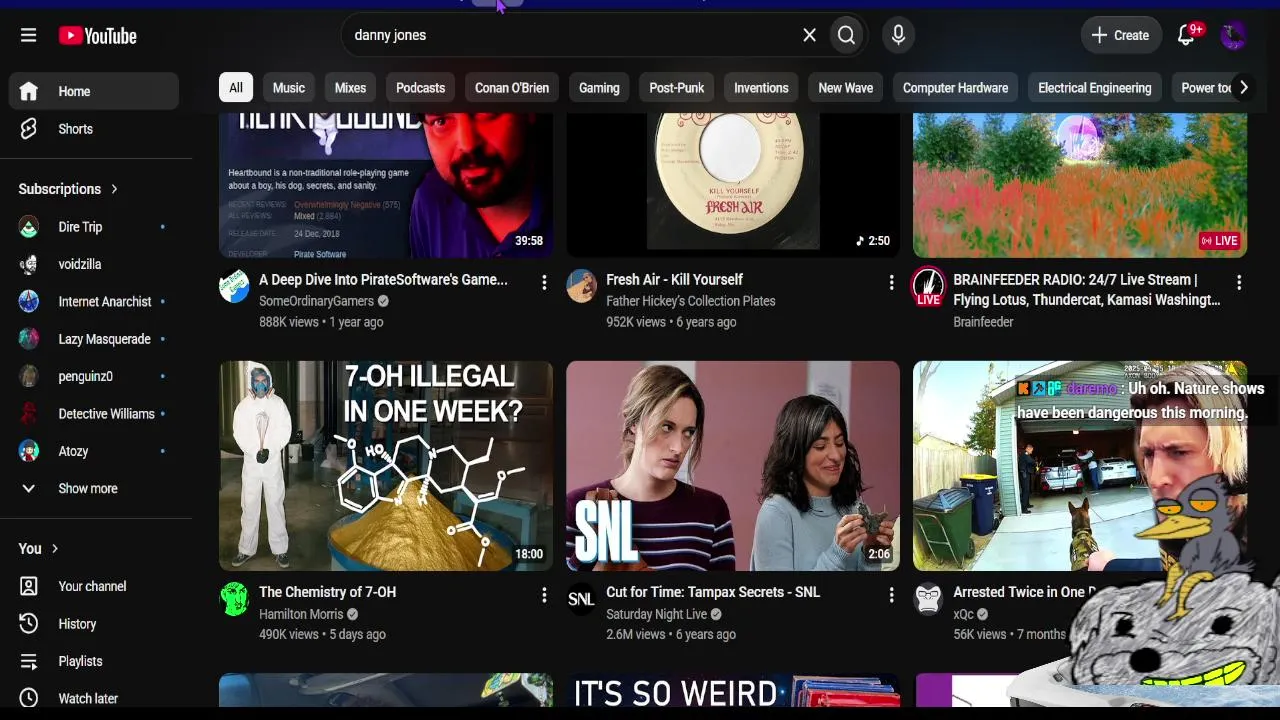Open the Create menu
The height and width of the screenshot is (720, 1280).
coord(1121,35)
